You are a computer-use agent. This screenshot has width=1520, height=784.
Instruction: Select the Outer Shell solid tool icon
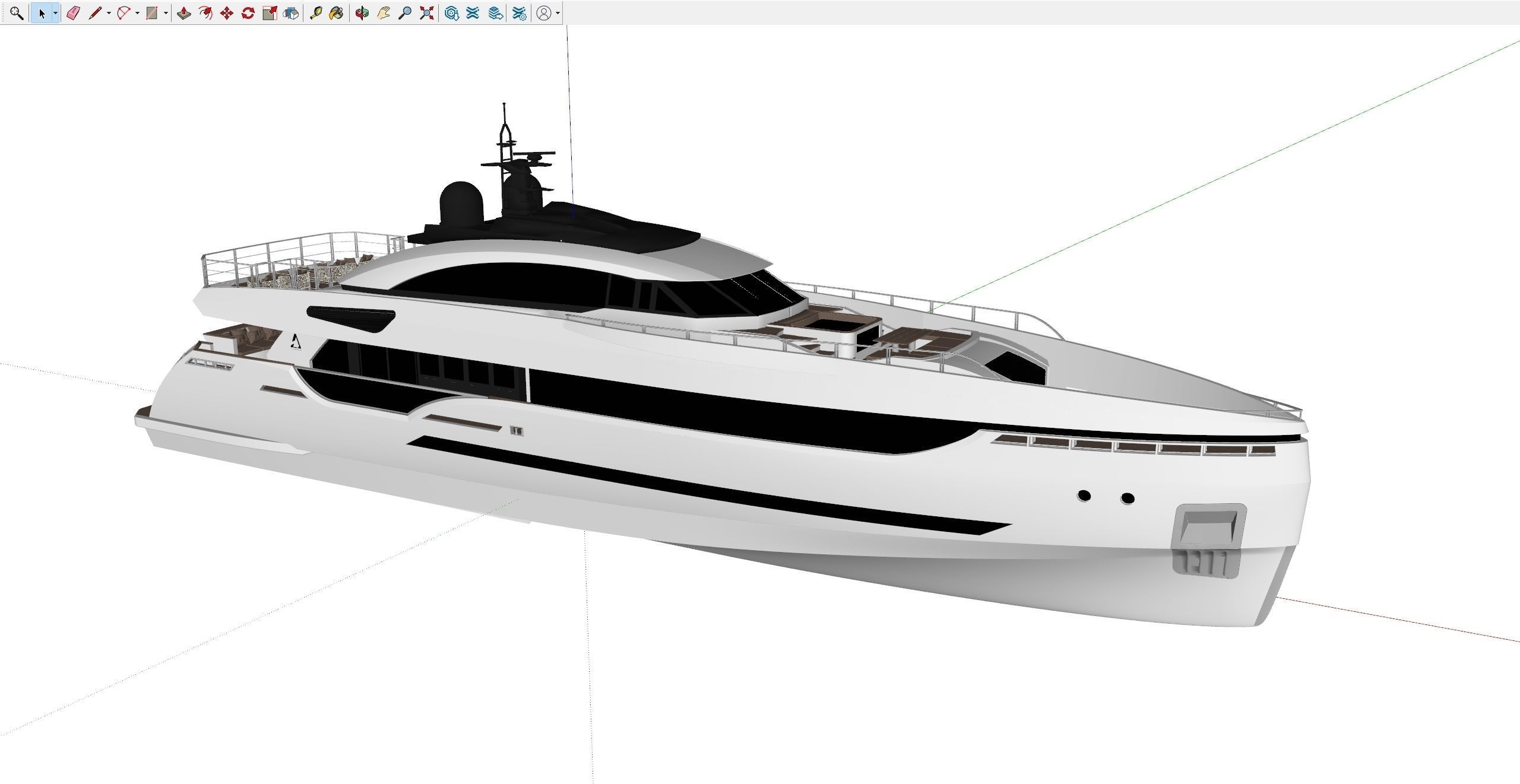(x=291, y=13)
